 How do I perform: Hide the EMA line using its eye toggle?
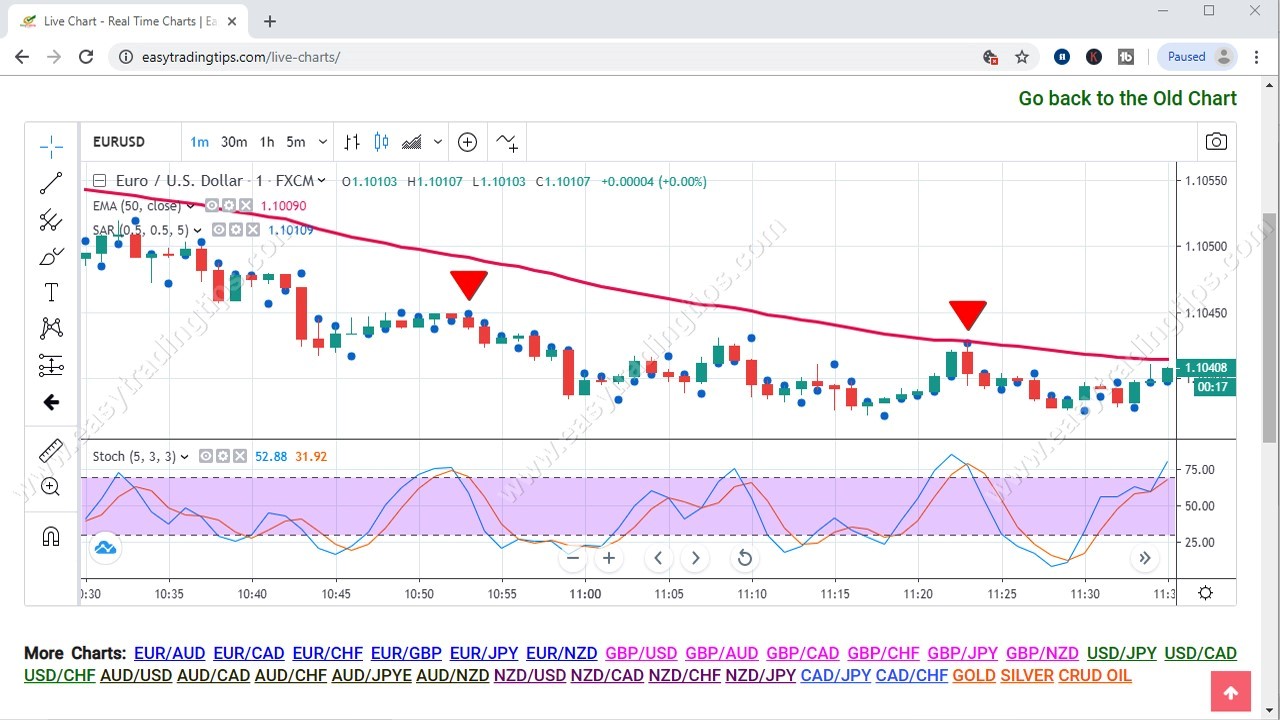pyautogui.click(x=212, y=204)
